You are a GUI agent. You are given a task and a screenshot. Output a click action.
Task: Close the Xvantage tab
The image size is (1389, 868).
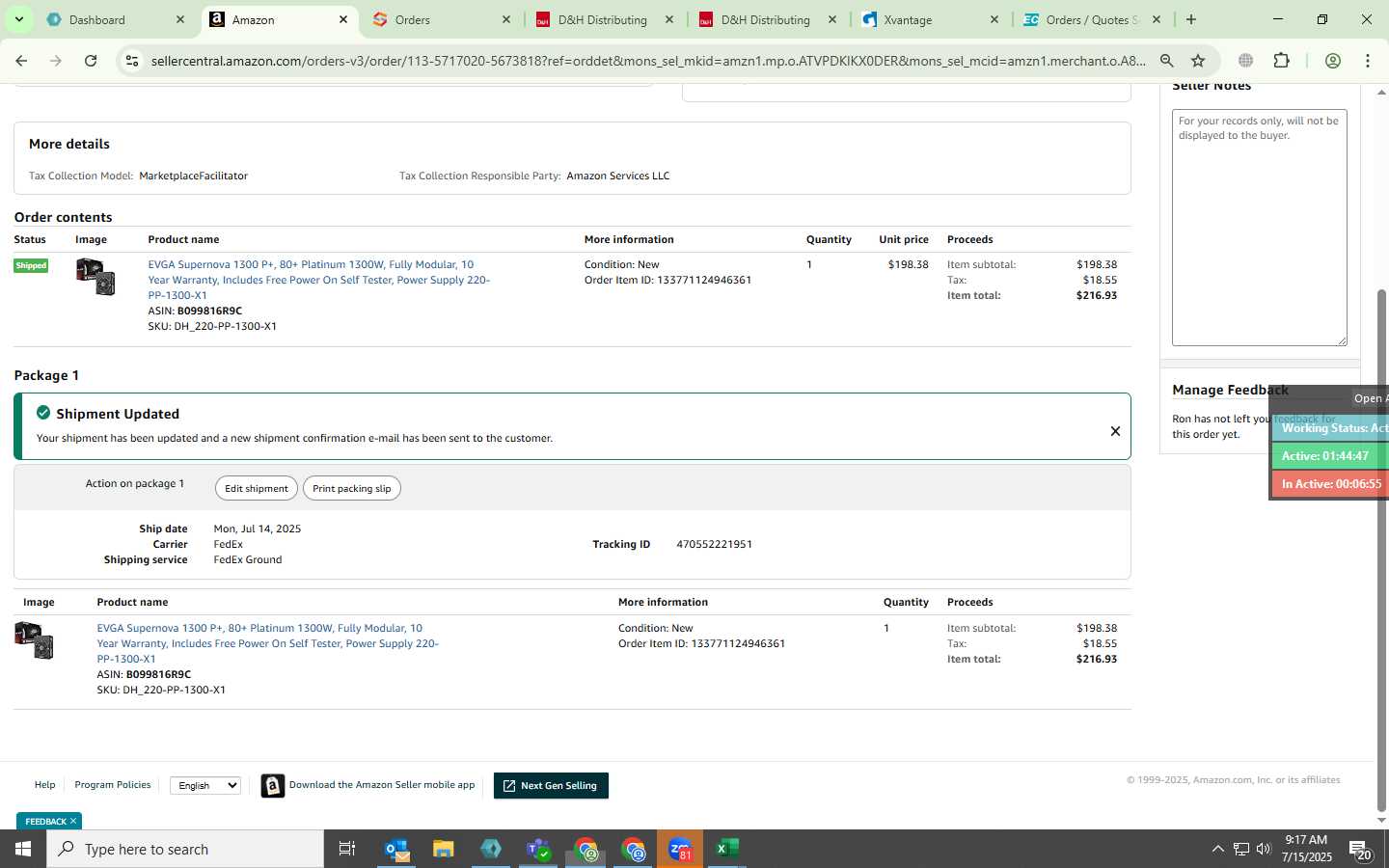994,19
